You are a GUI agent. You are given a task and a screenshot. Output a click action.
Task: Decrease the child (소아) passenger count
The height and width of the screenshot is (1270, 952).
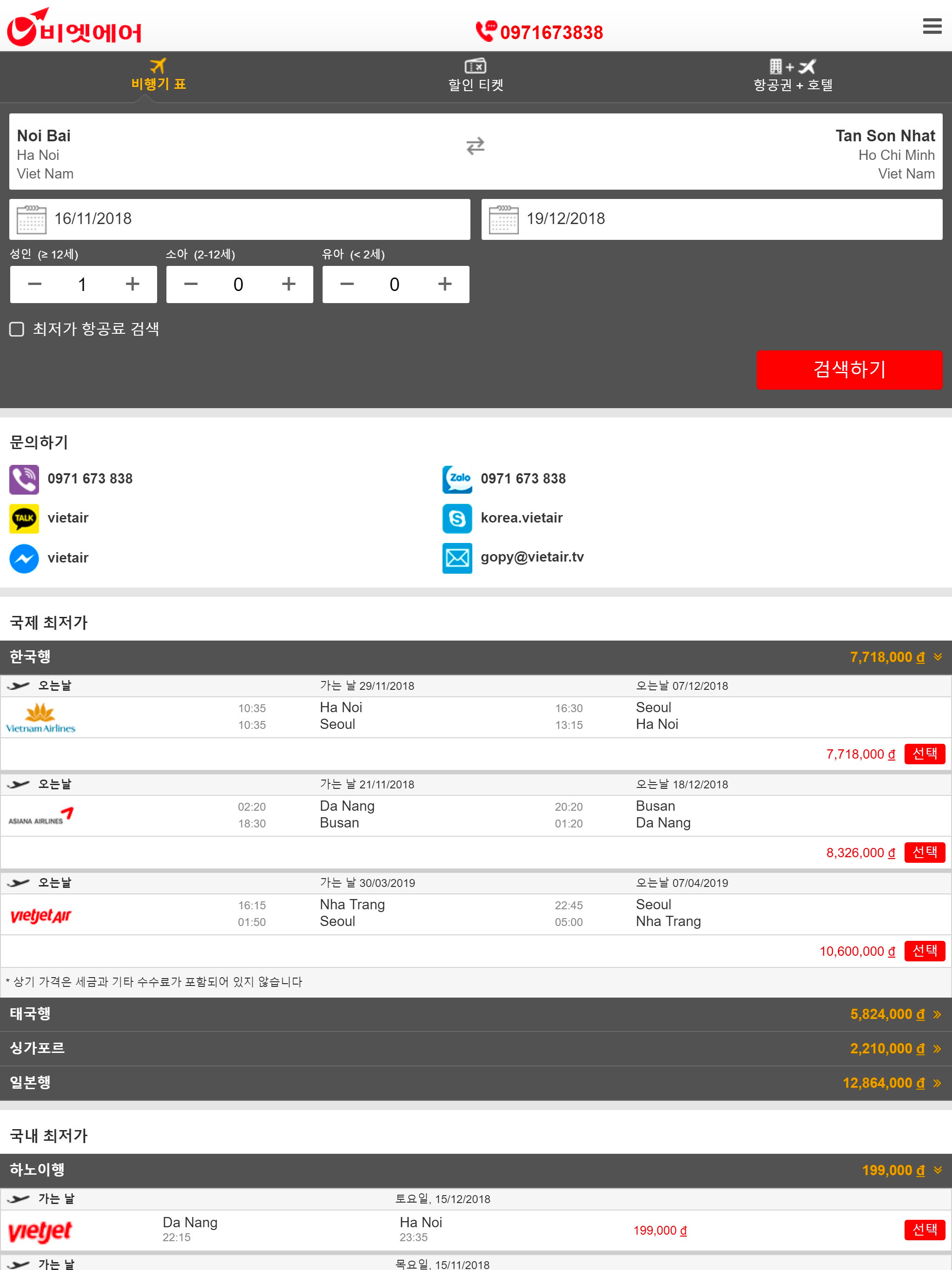191,284
